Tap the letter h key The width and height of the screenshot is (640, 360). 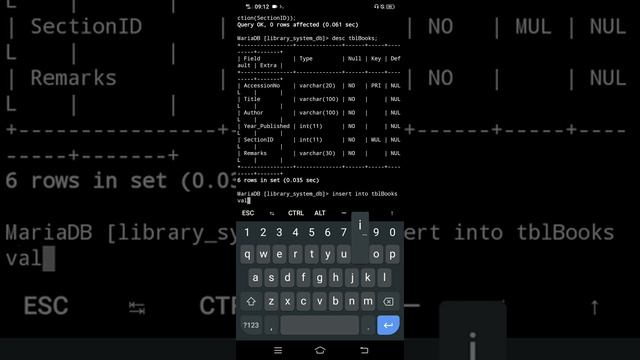(336, 278)
